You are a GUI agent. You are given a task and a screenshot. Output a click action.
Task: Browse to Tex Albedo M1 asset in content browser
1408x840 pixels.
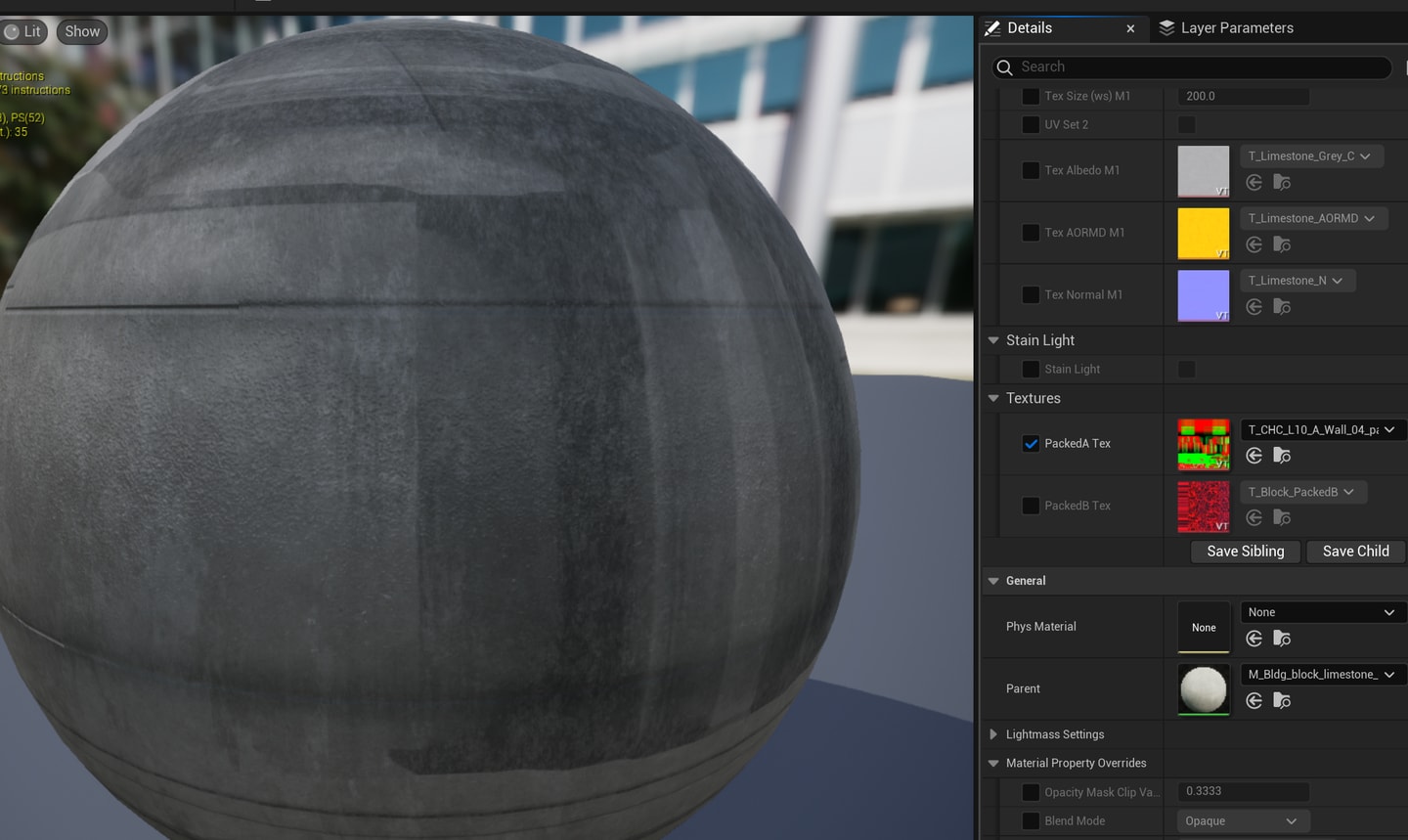1282,183
